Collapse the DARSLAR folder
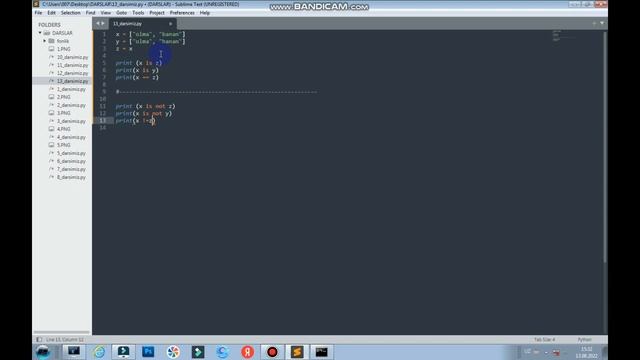 click(x=40, y=33)
